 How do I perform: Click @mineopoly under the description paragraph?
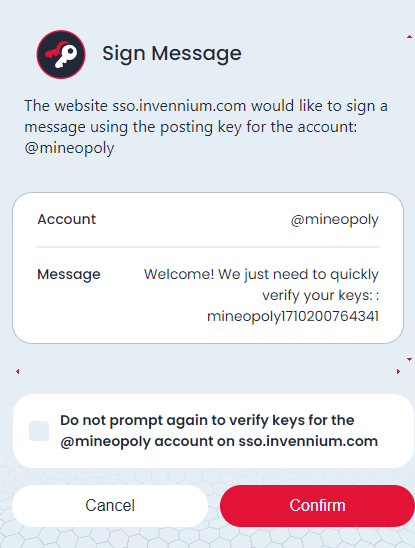69,148
